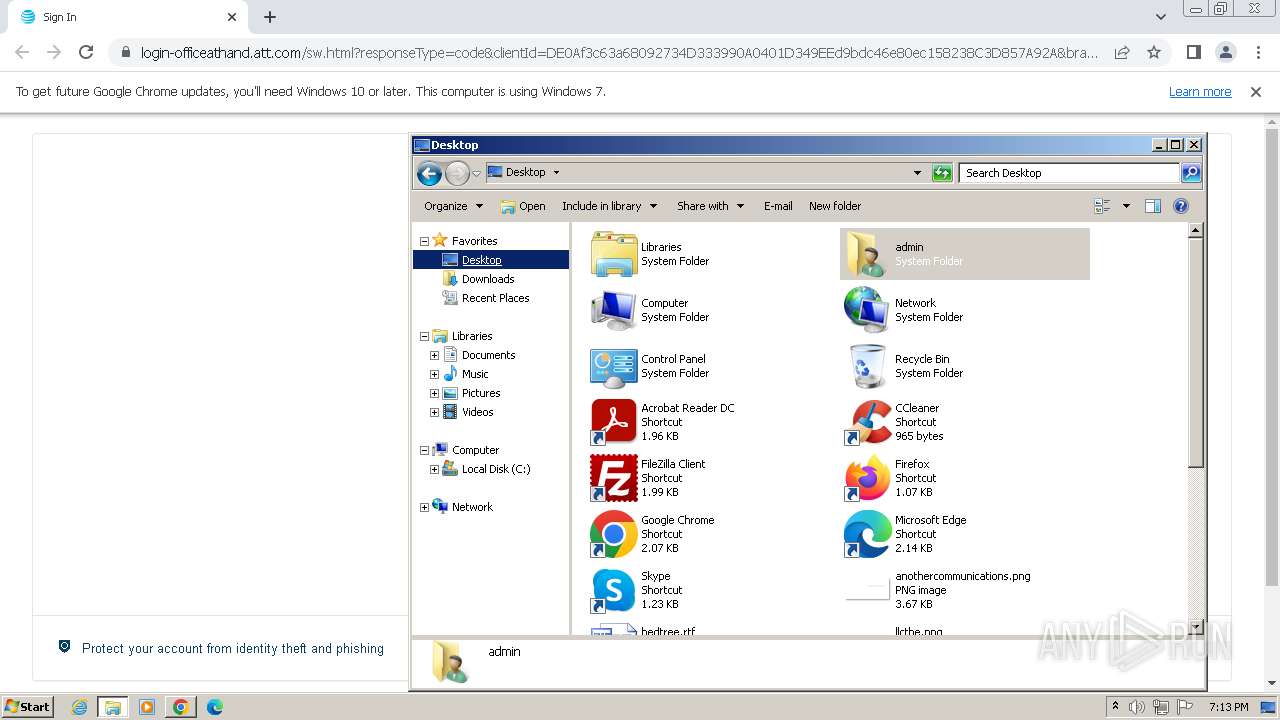Click the Chrome address bar URL
This screenshot has height=720, width=1280.
pyautogui.click(x=619, y=53)
